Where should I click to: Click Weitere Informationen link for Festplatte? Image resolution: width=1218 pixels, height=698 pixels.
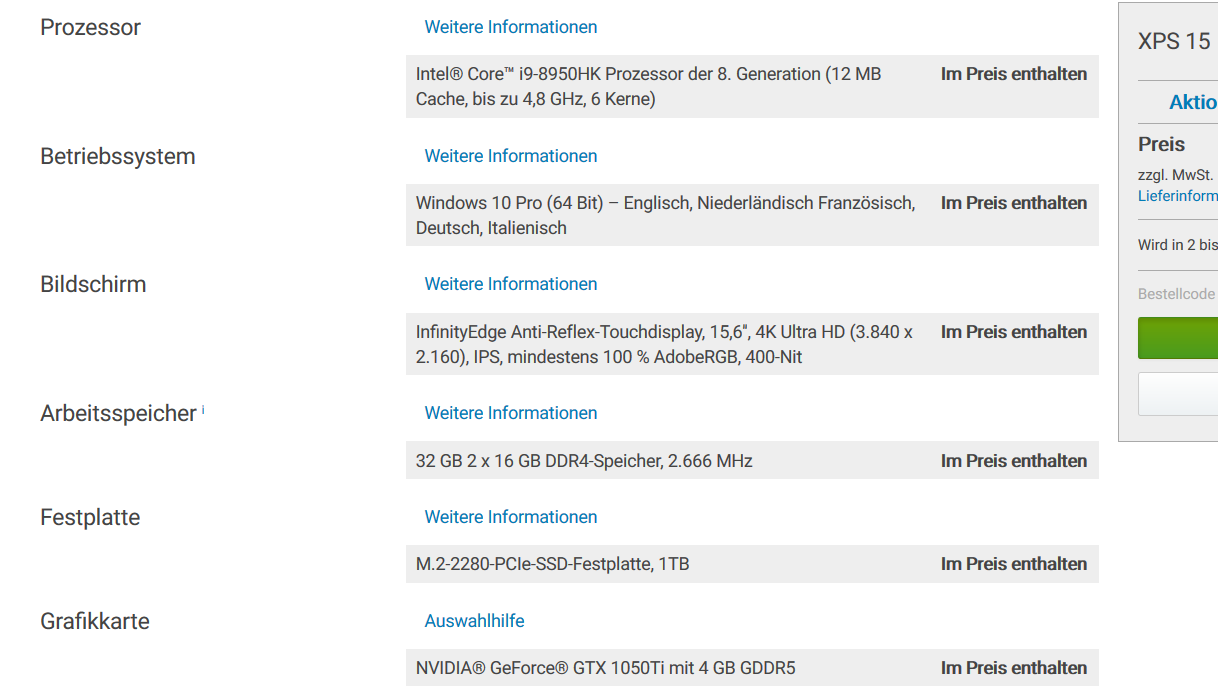coord(510,517)
